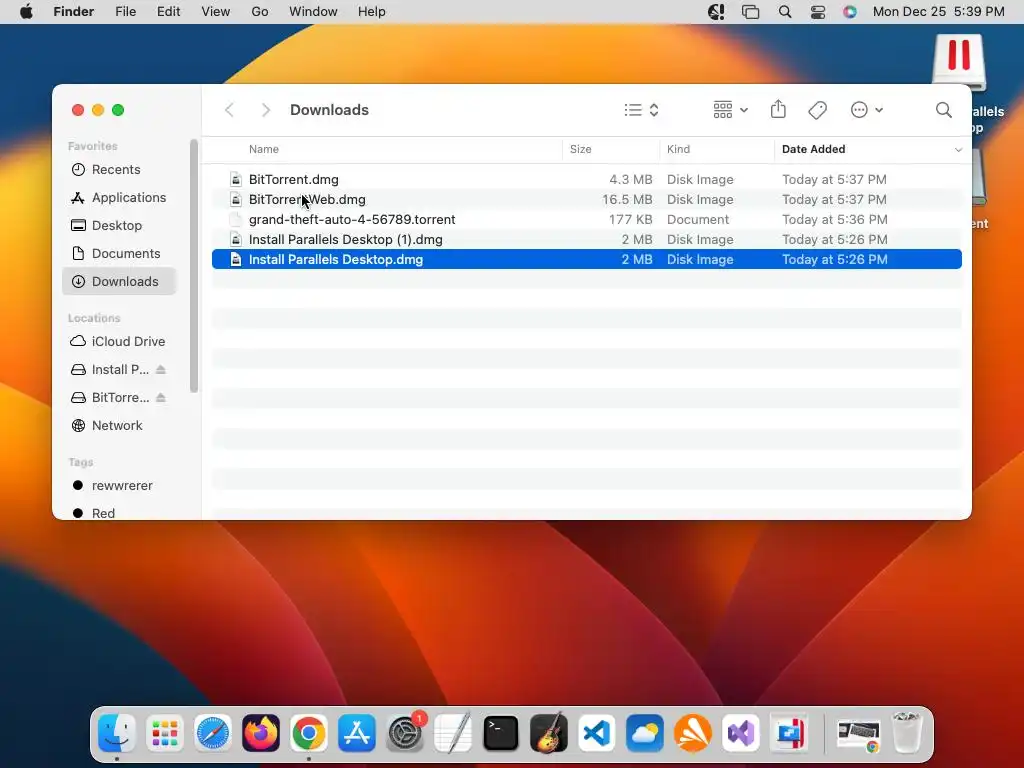Select Documents in sidebar
The width and height of the screenshot is (1024, 768).
(120, 254)
